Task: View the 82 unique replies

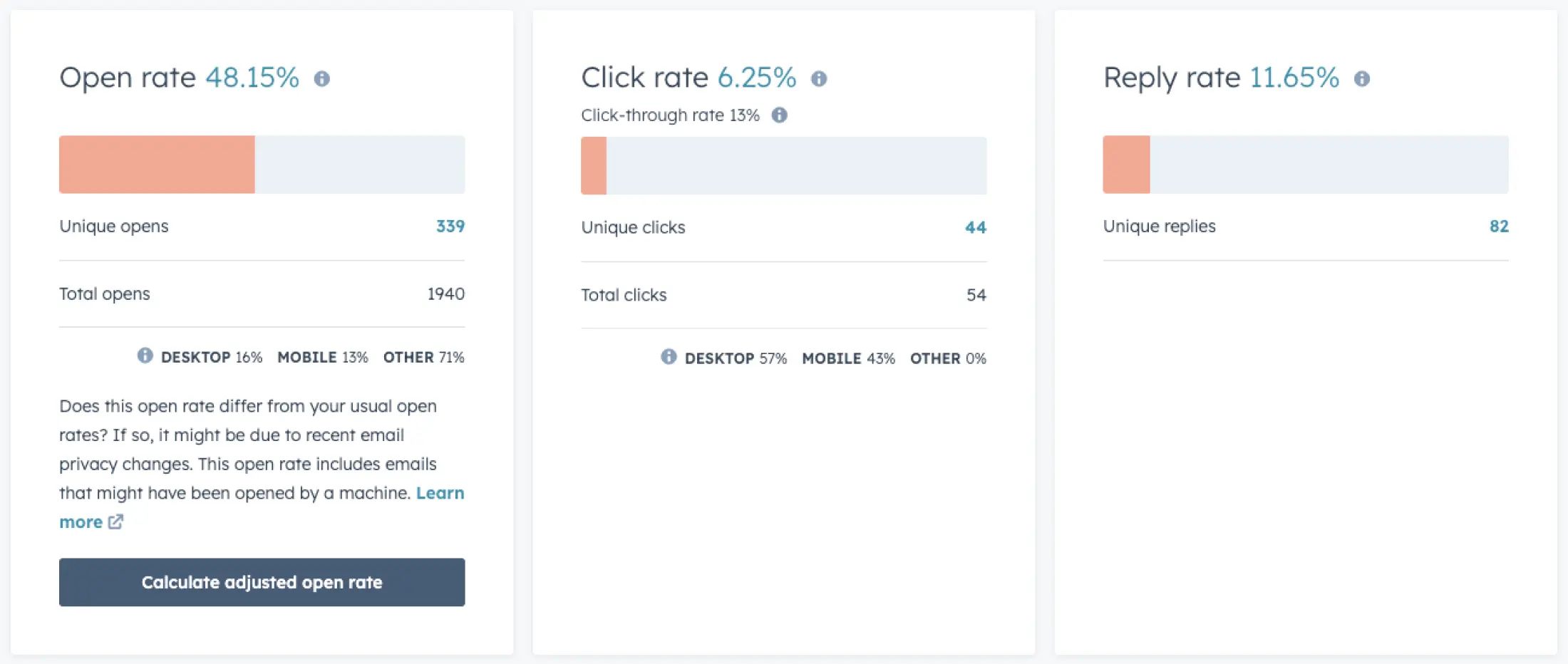Action: 1498,226
